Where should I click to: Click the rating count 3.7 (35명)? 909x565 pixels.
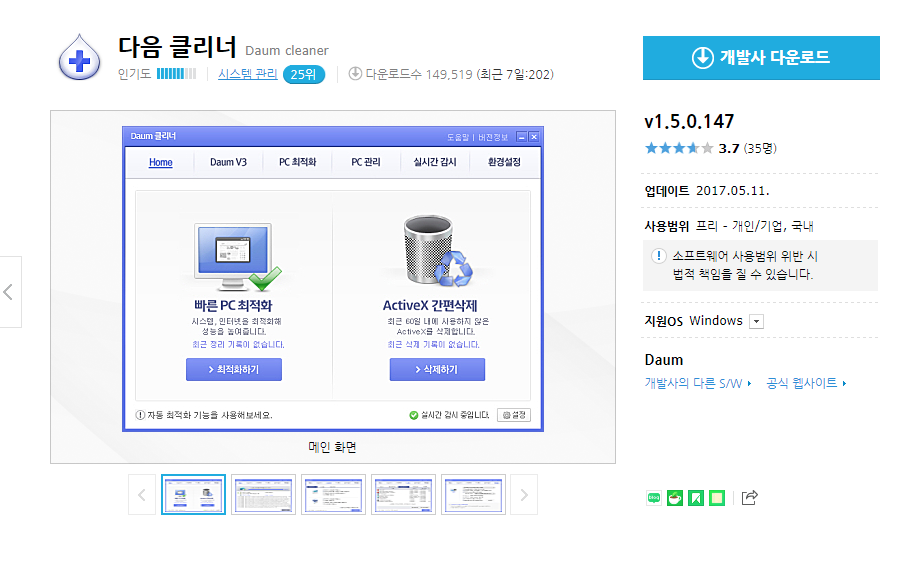click(x=747, y=148)
